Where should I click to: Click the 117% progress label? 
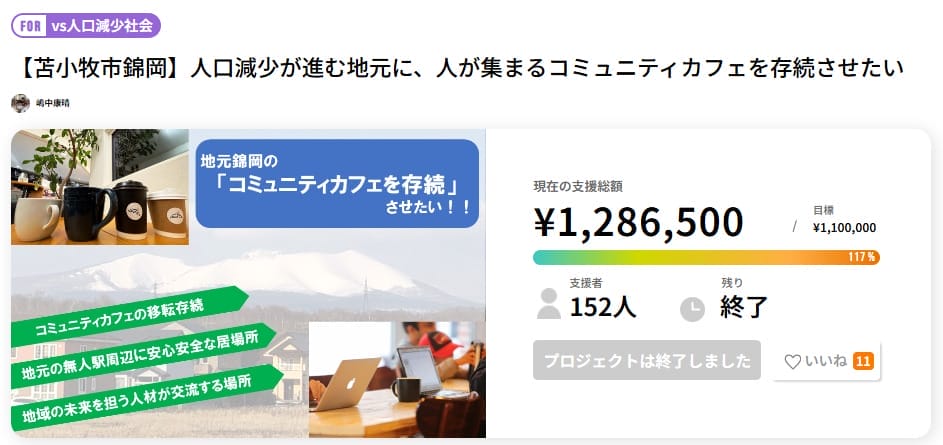pos(862,257)
